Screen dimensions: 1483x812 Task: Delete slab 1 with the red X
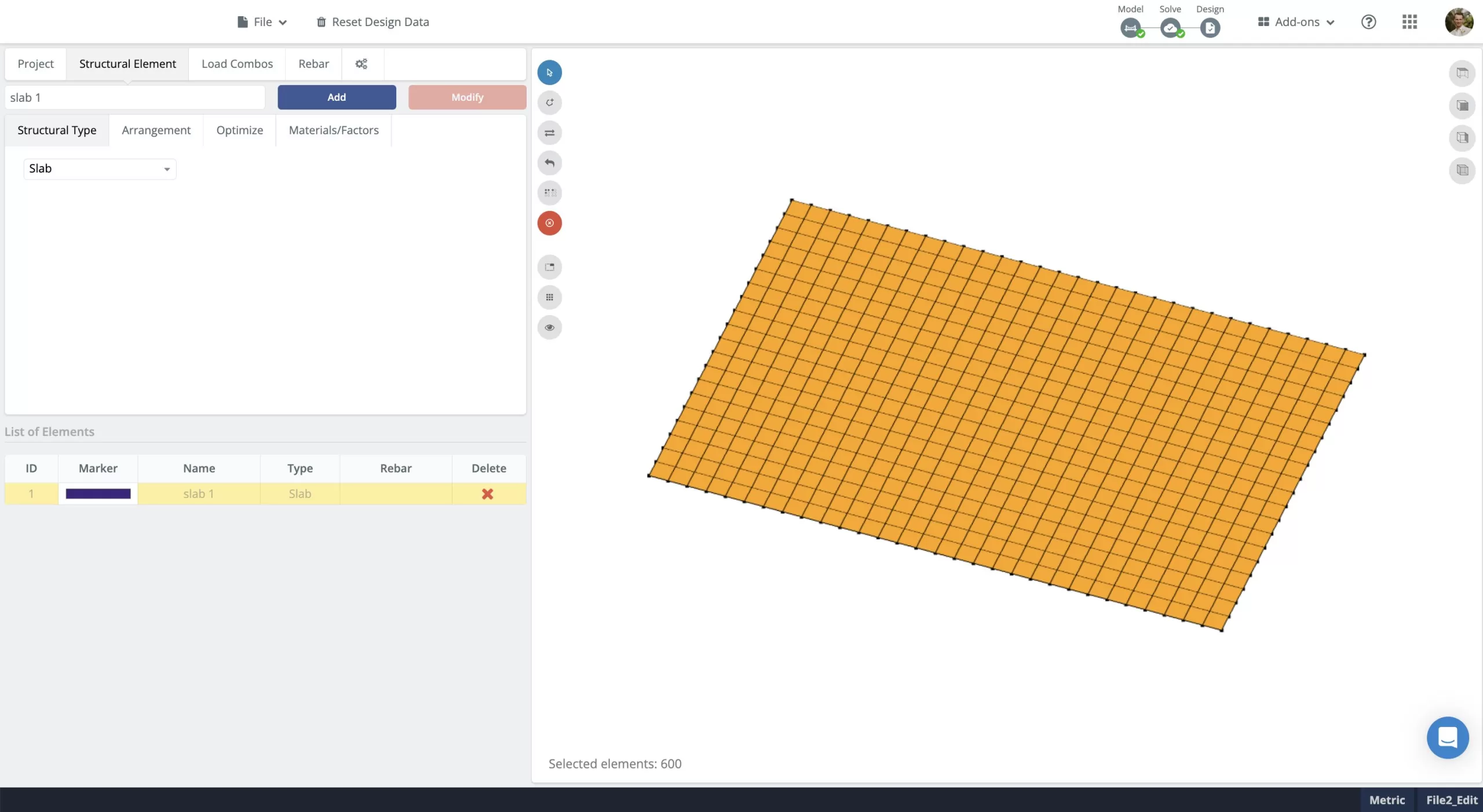488,494
